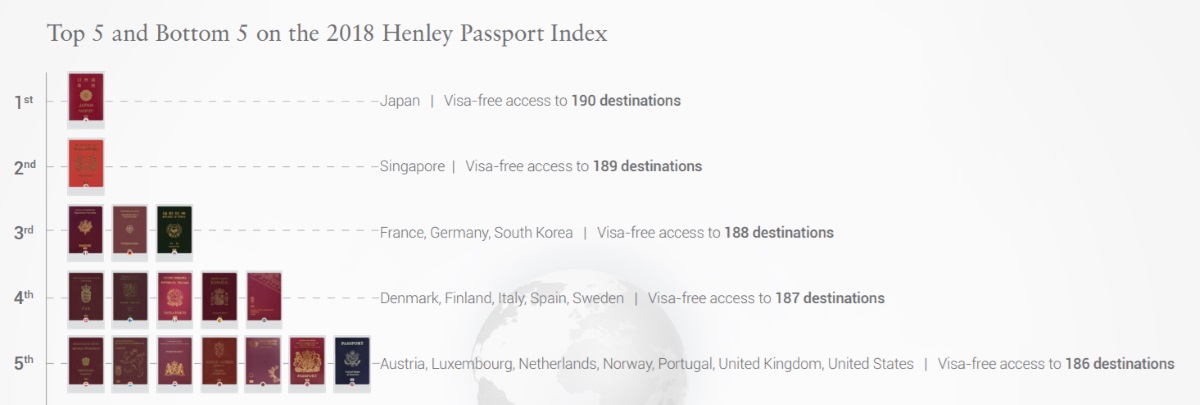1200x405 pixels.
Task: Select the Austria passport in 5th row
Action: click(85, 362)
